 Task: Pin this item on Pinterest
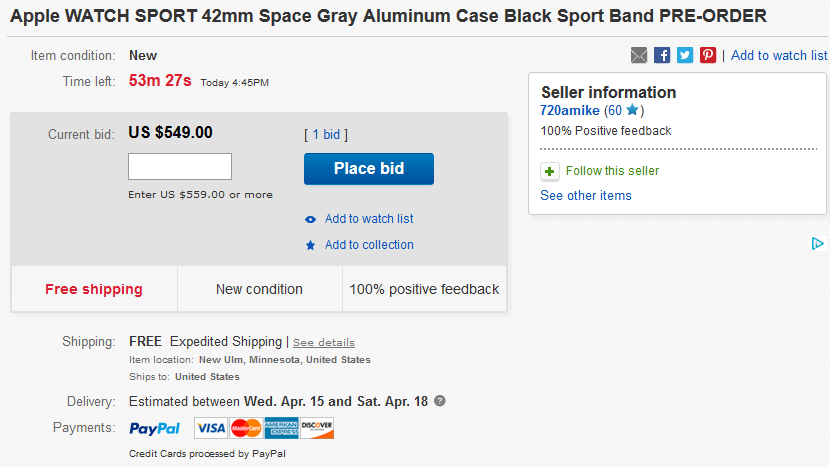pos(708,55)
